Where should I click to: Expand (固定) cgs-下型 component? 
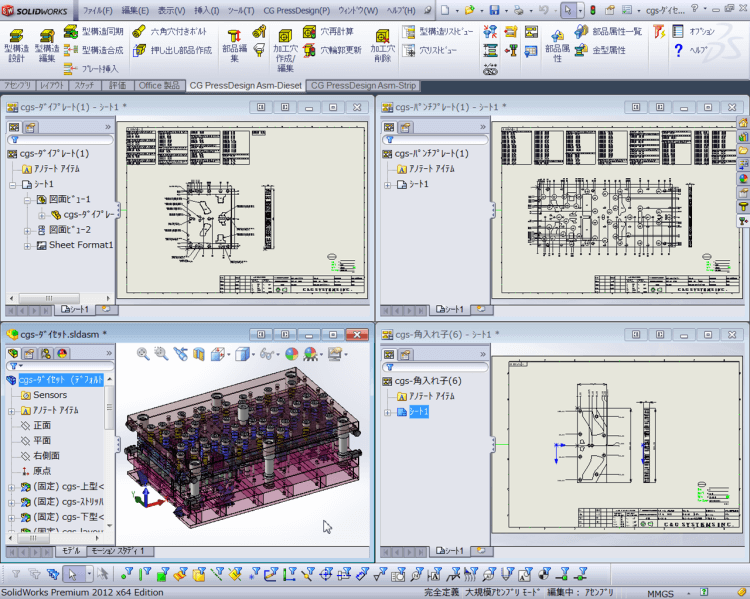click(11, 518)
